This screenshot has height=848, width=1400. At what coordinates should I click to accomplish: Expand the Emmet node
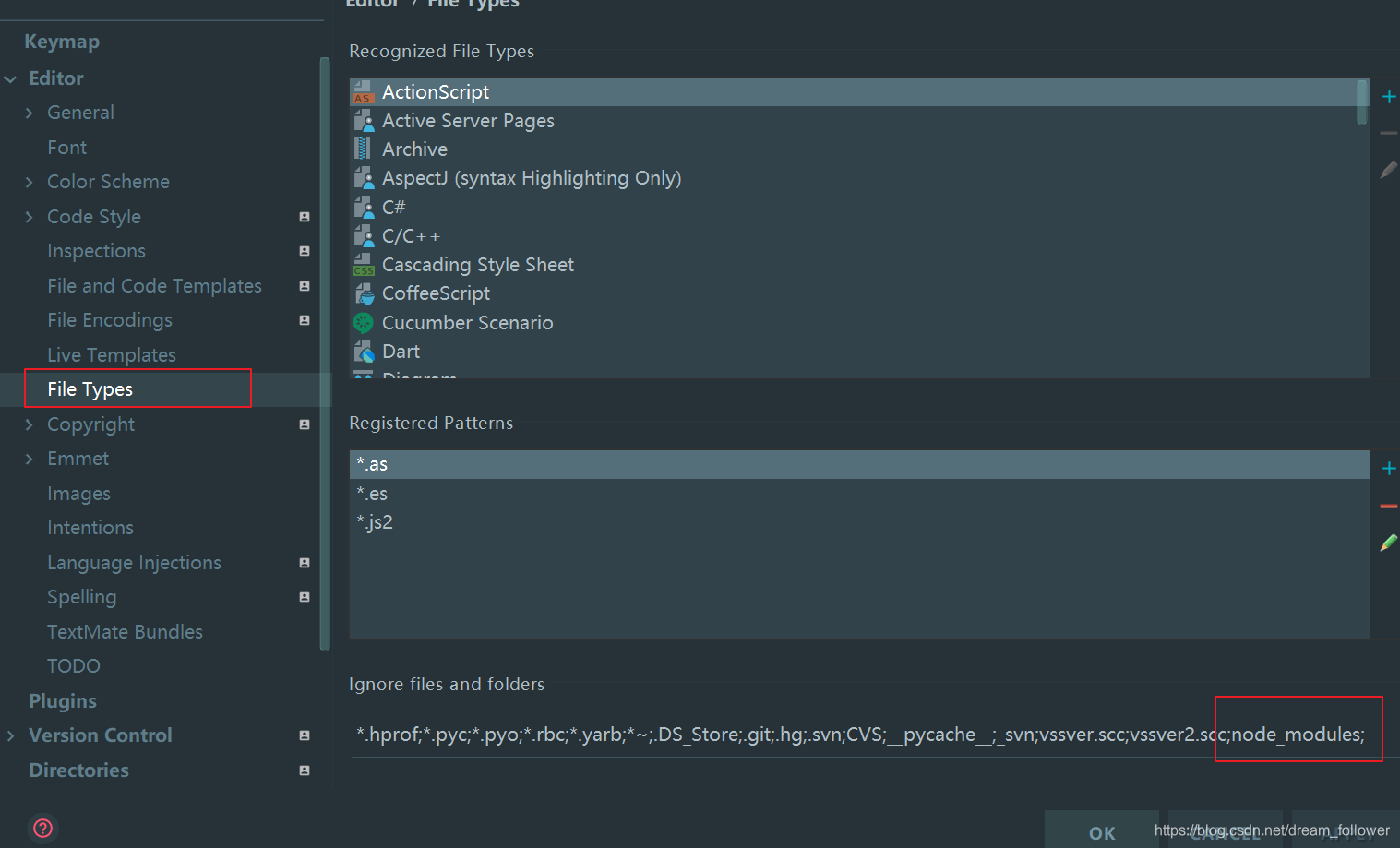point(29,459)
